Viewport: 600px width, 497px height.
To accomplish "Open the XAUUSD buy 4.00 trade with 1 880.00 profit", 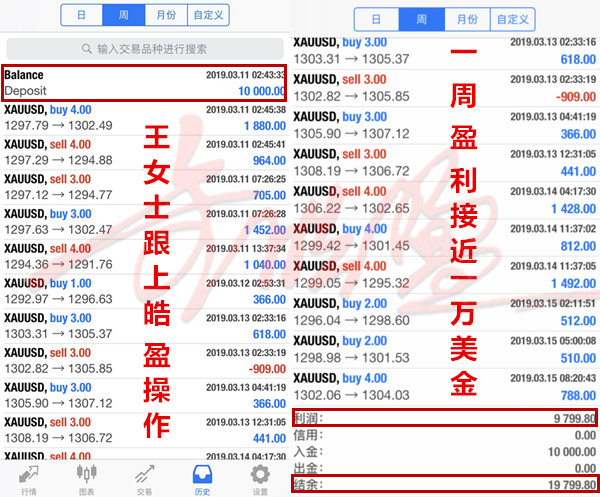I will coord(145,118).
